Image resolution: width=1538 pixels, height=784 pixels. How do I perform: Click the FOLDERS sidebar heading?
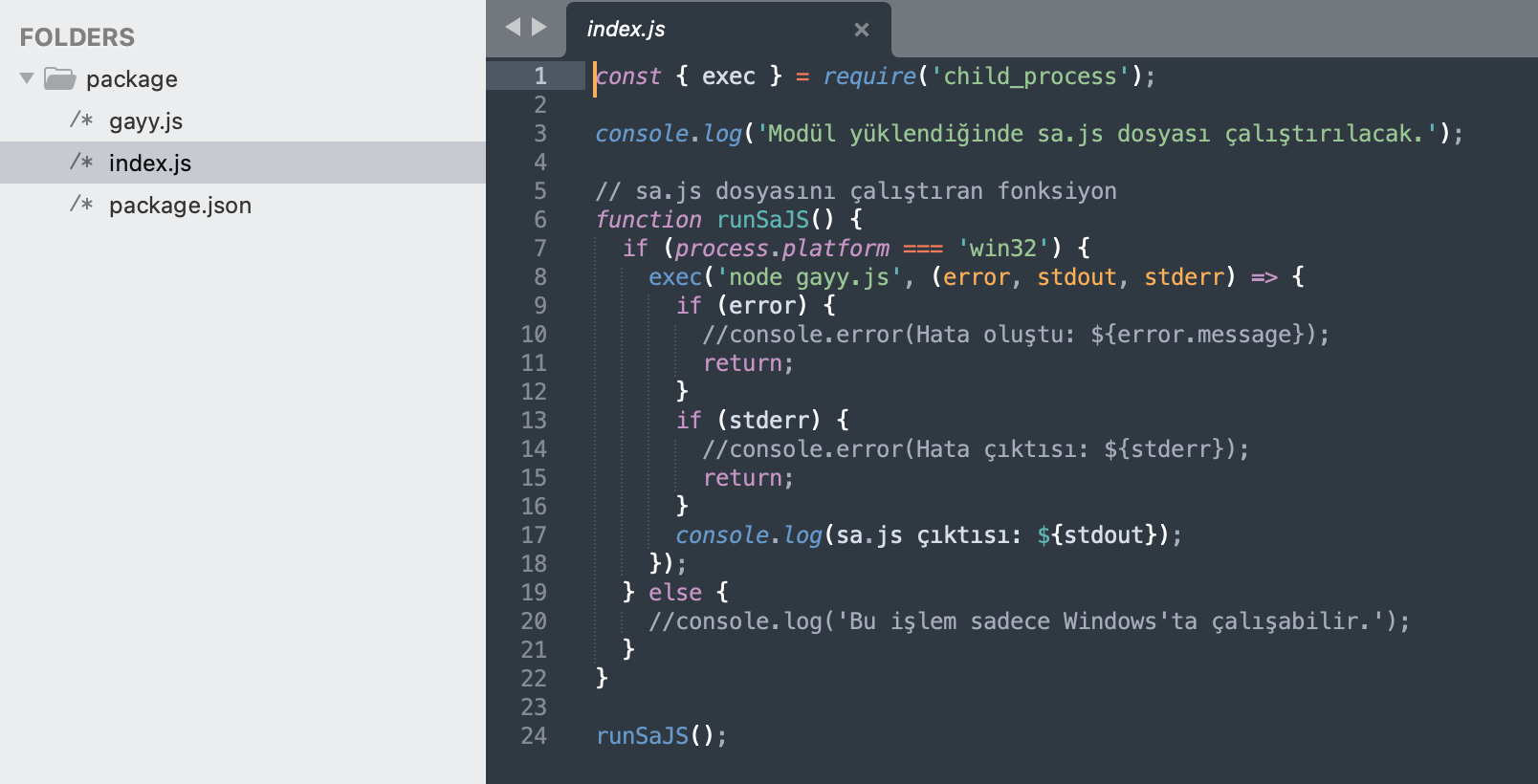(x=77, y=37)
